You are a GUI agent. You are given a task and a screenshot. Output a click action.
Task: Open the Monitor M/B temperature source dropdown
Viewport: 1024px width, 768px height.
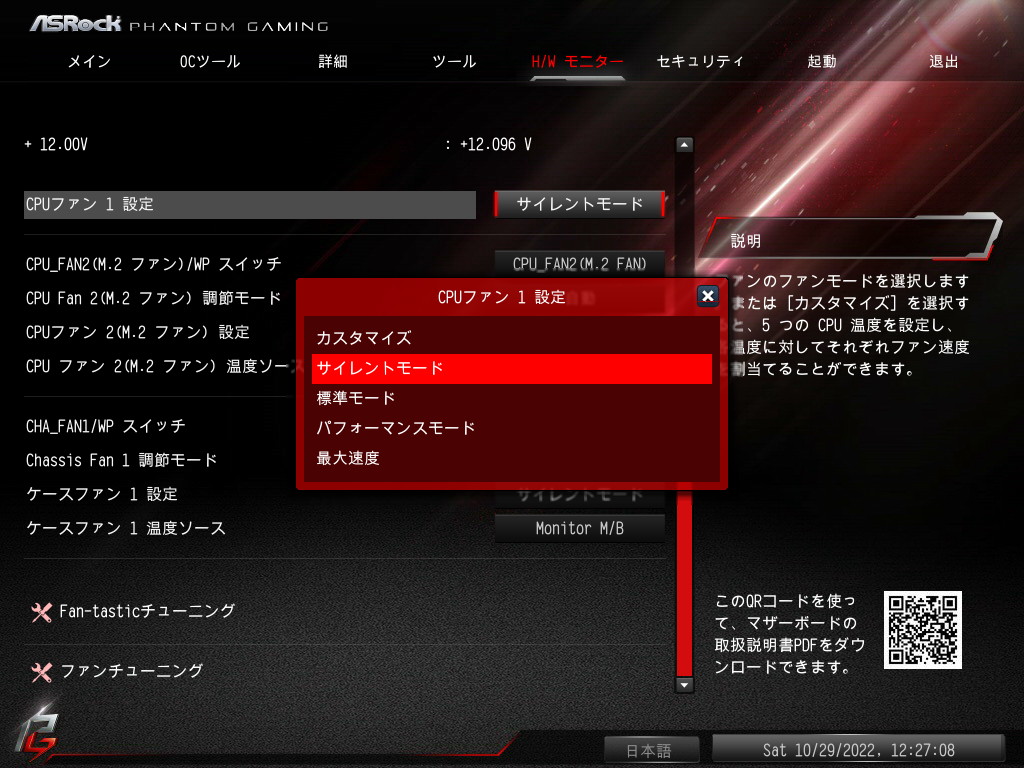point(579,528)
